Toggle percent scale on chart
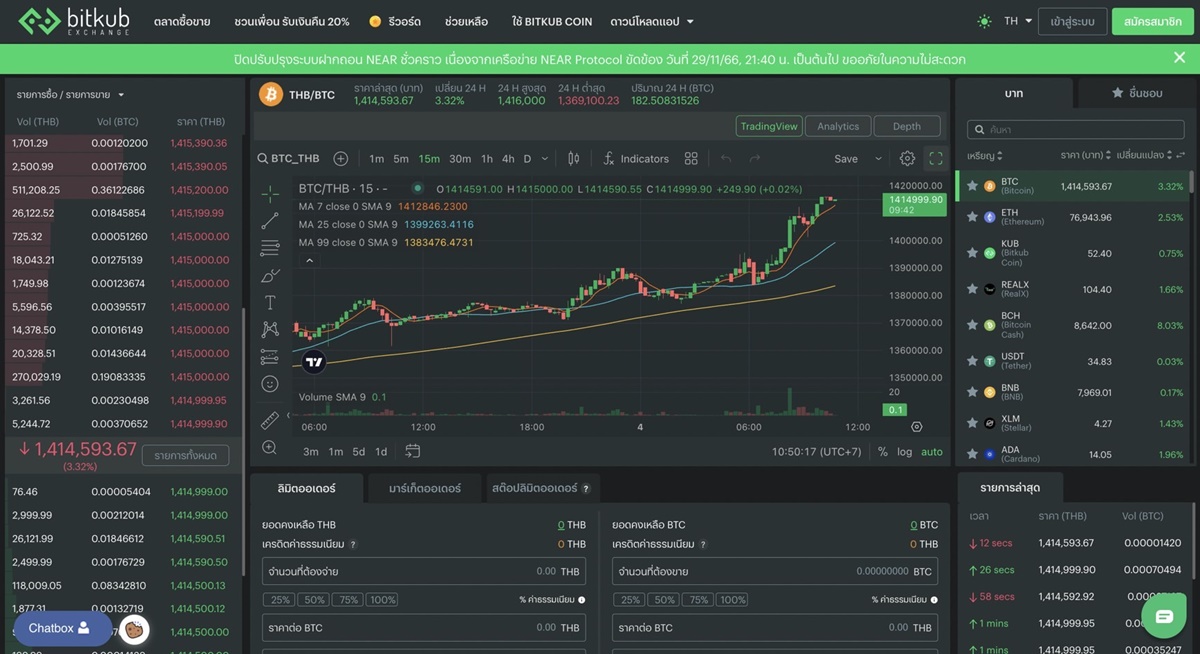This screenshot has width=1200, height=654. pos(883,452)
